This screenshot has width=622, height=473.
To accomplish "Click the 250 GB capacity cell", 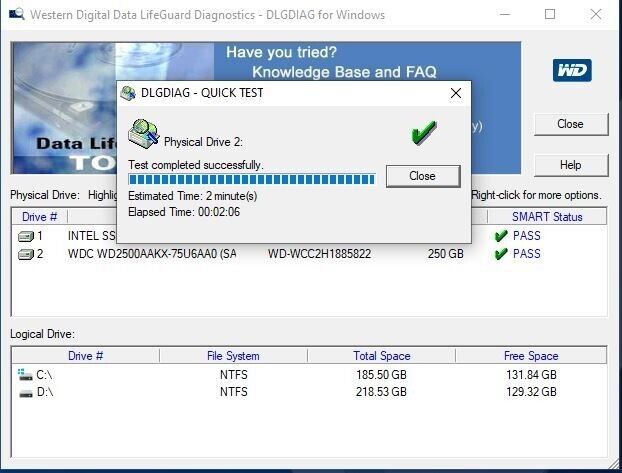I will pos(445,254).
